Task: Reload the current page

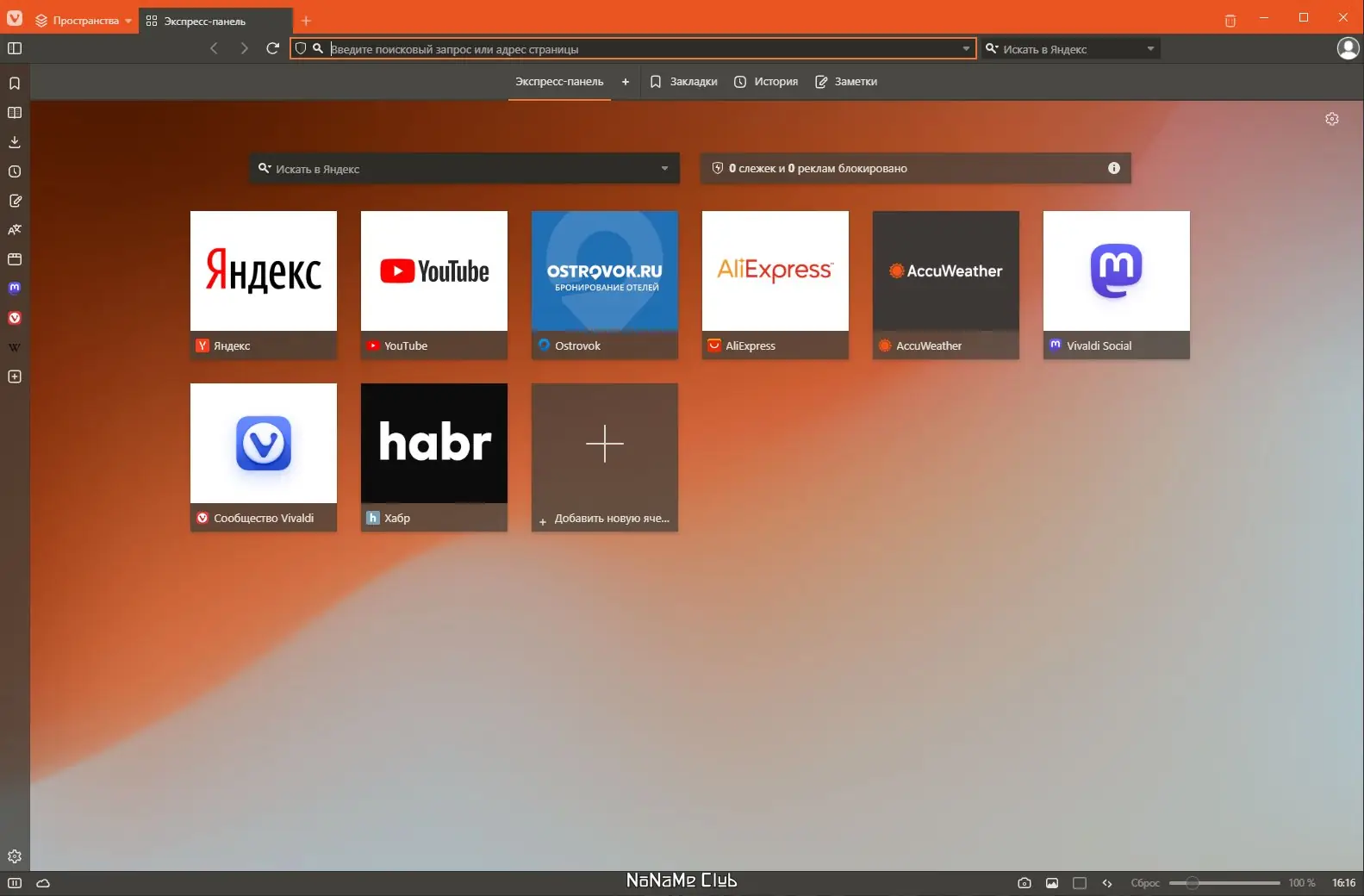Action: coord(272,48)
